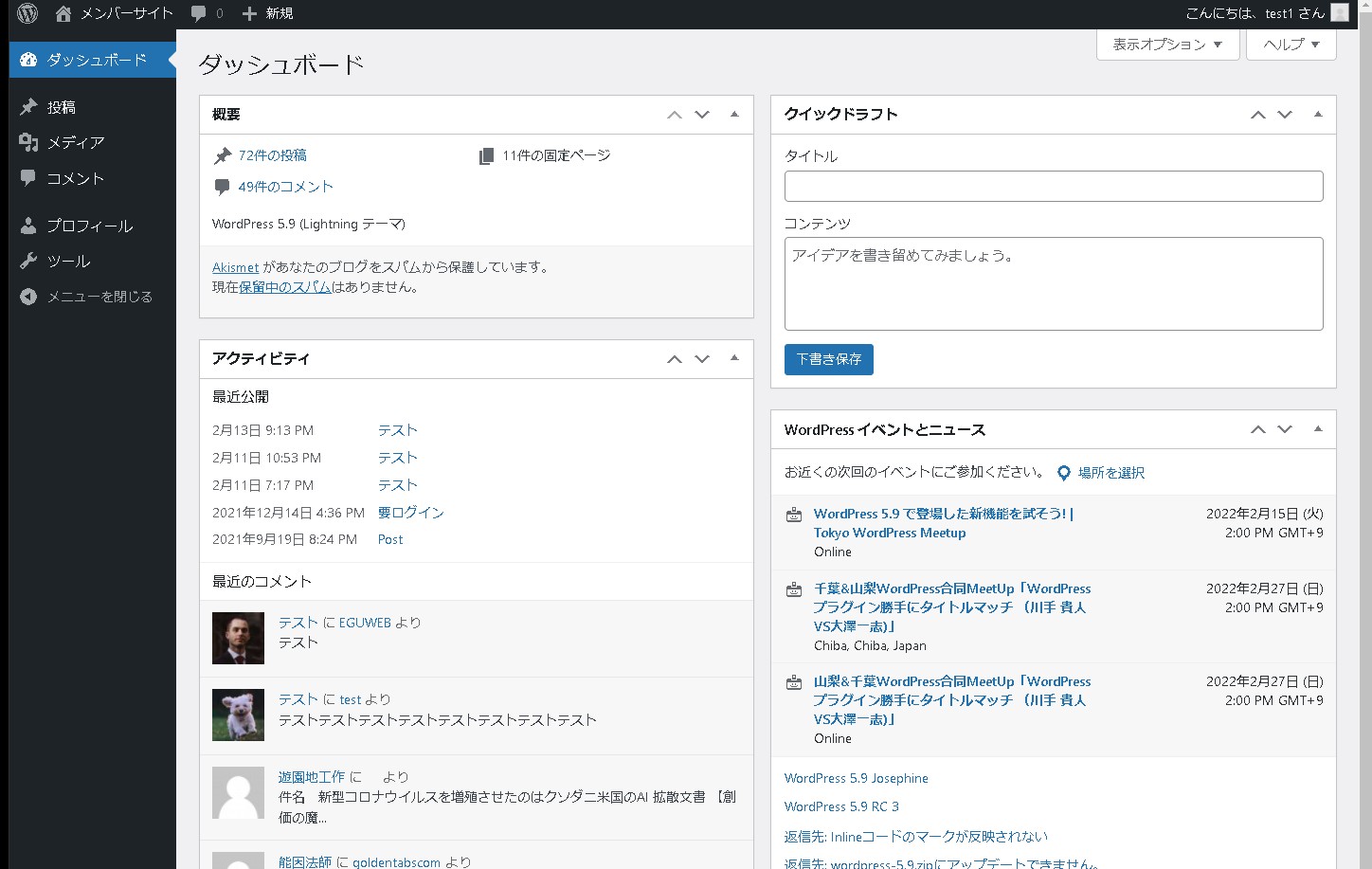
Task: Open コメント via the speech bubble icon
Action: pyautogui.click(x=27, y=178)
